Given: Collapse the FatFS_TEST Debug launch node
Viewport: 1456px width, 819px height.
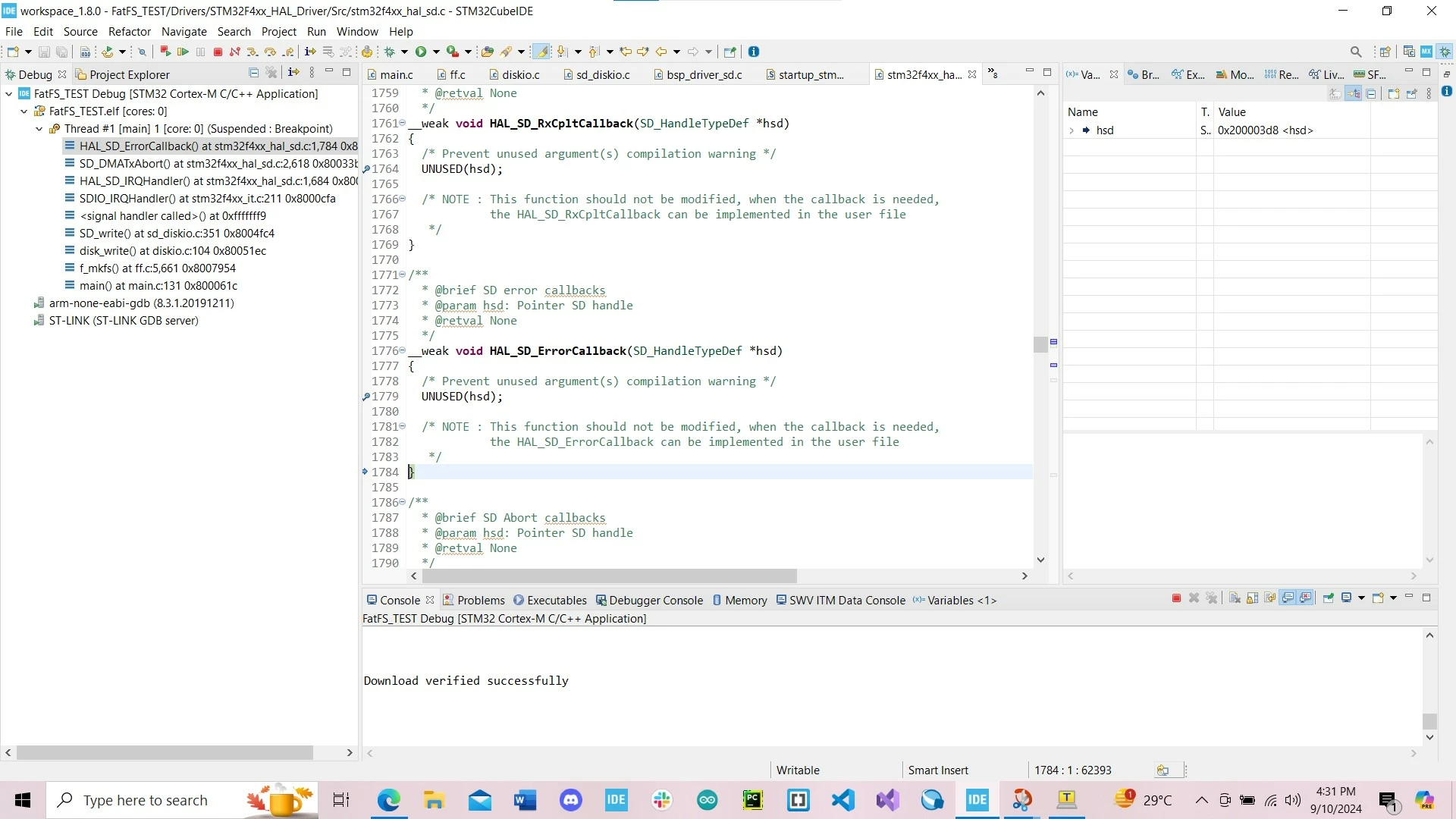Looking at the screenshot, I should tap(9, 94).
